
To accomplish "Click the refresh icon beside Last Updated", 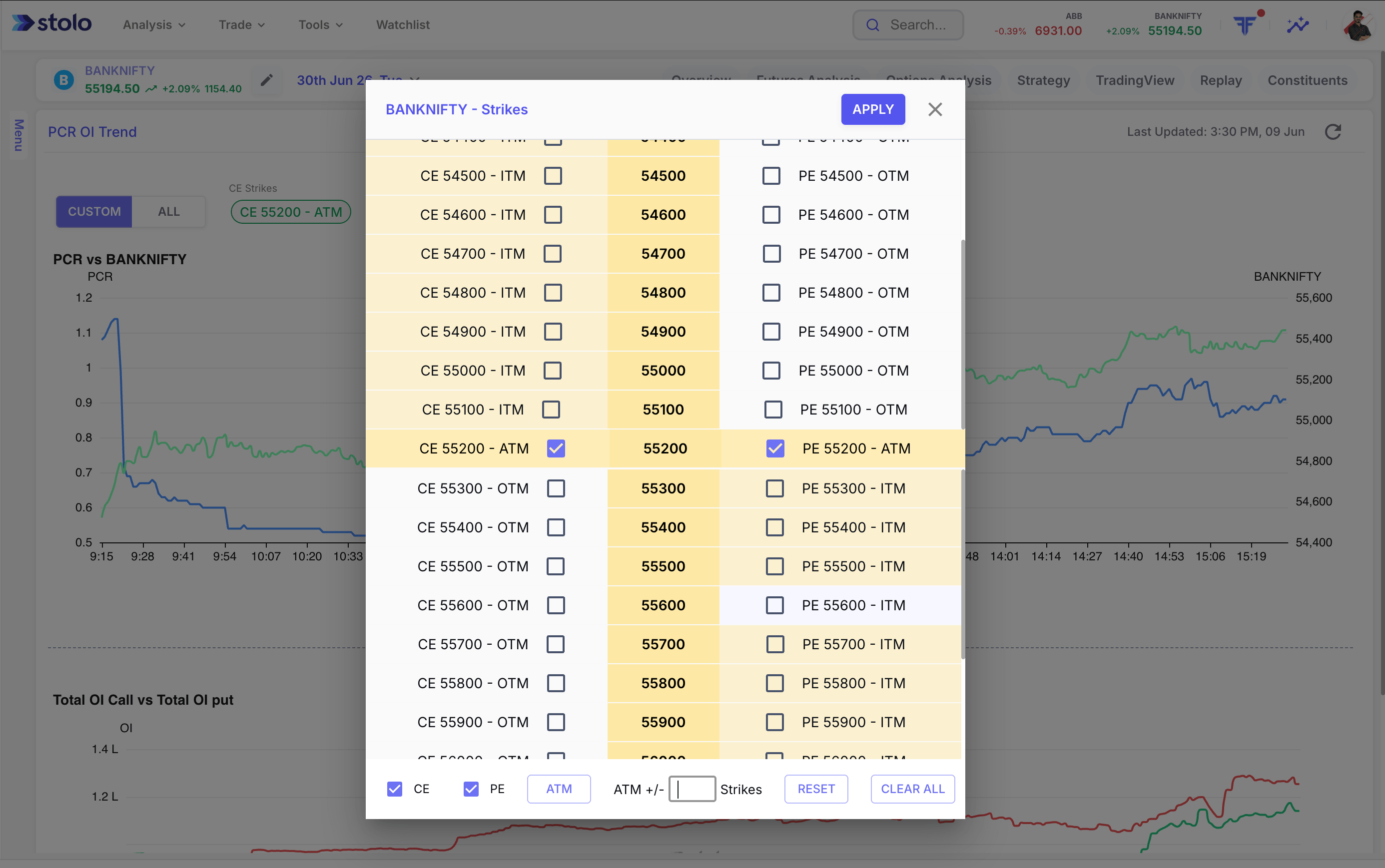I will point(1333,131).
